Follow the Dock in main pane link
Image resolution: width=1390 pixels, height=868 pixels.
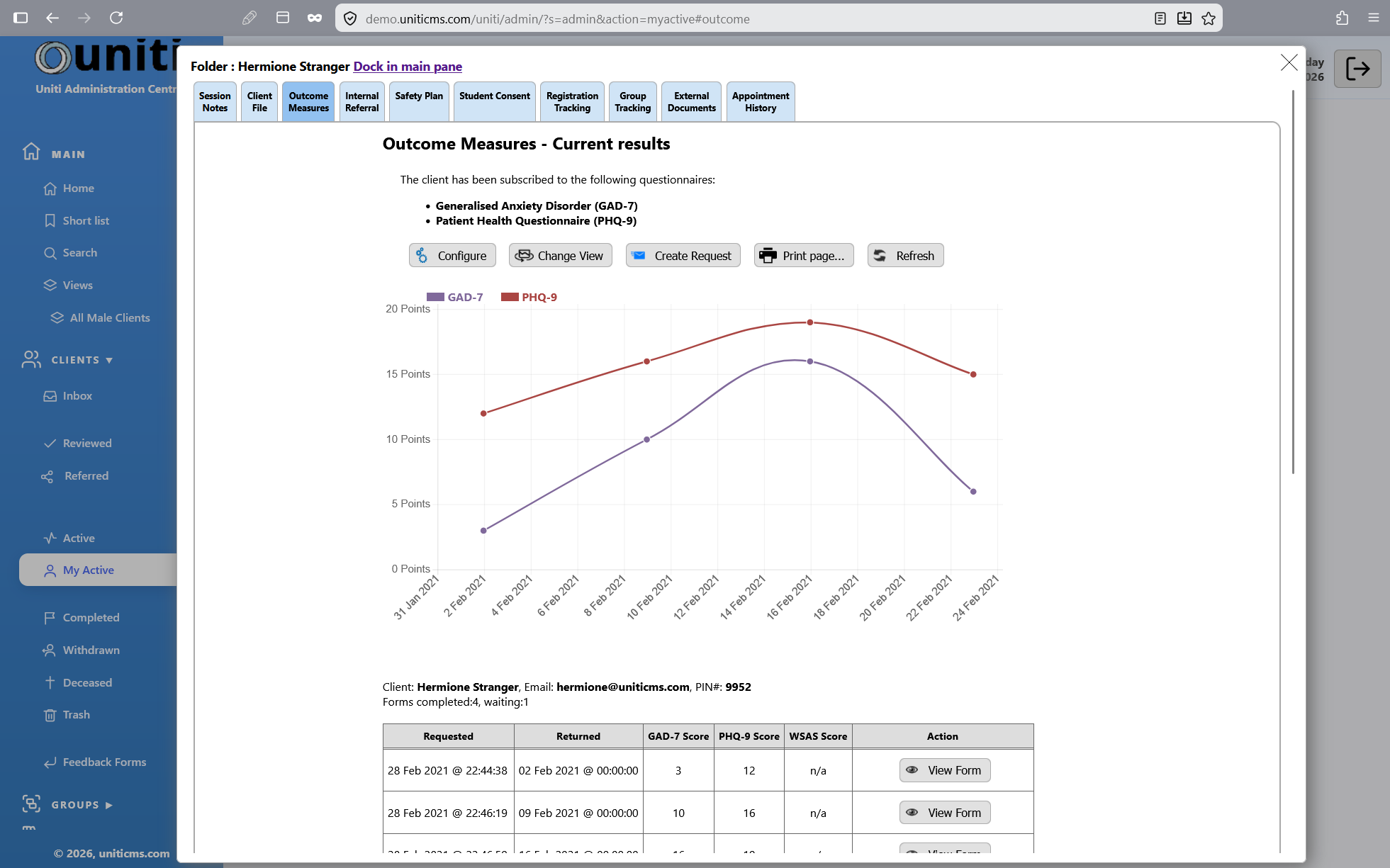[x=408, y=67]
